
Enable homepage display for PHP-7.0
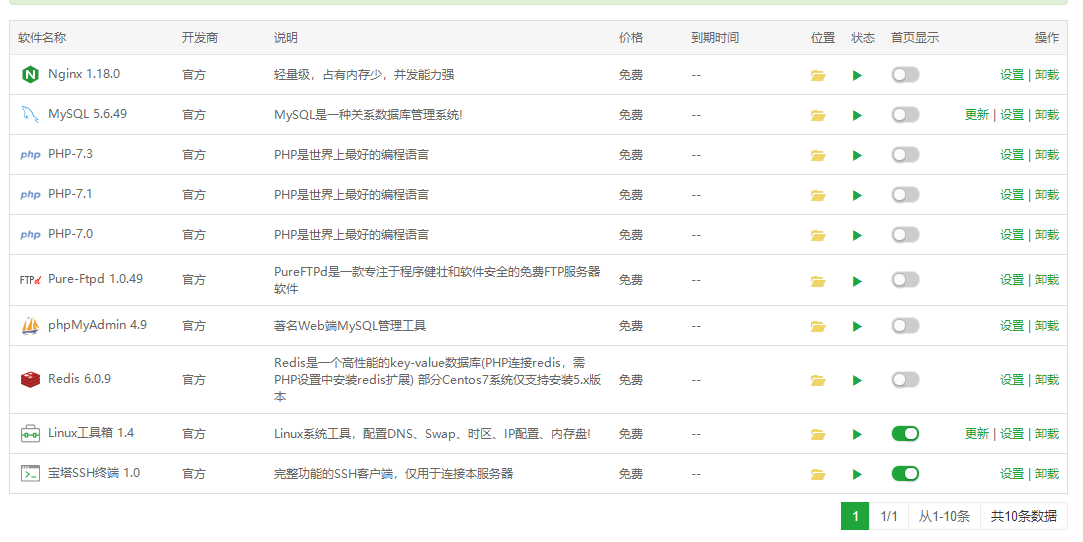coord(905,235)
